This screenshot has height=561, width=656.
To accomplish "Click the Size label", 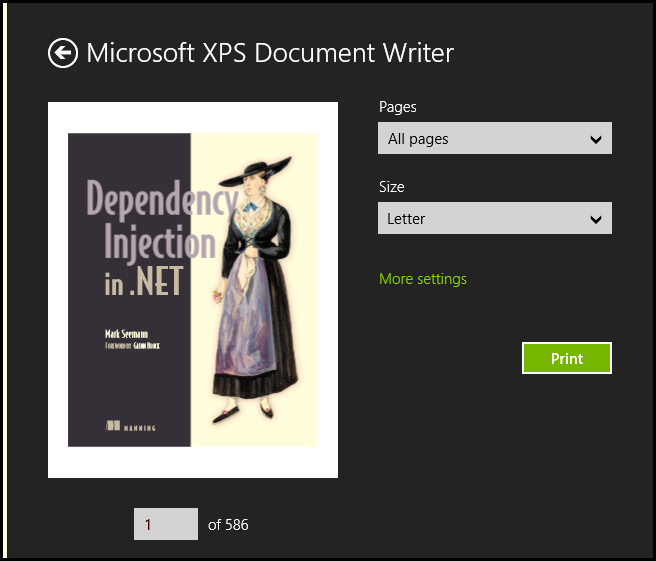I will (x=392, y=187).
